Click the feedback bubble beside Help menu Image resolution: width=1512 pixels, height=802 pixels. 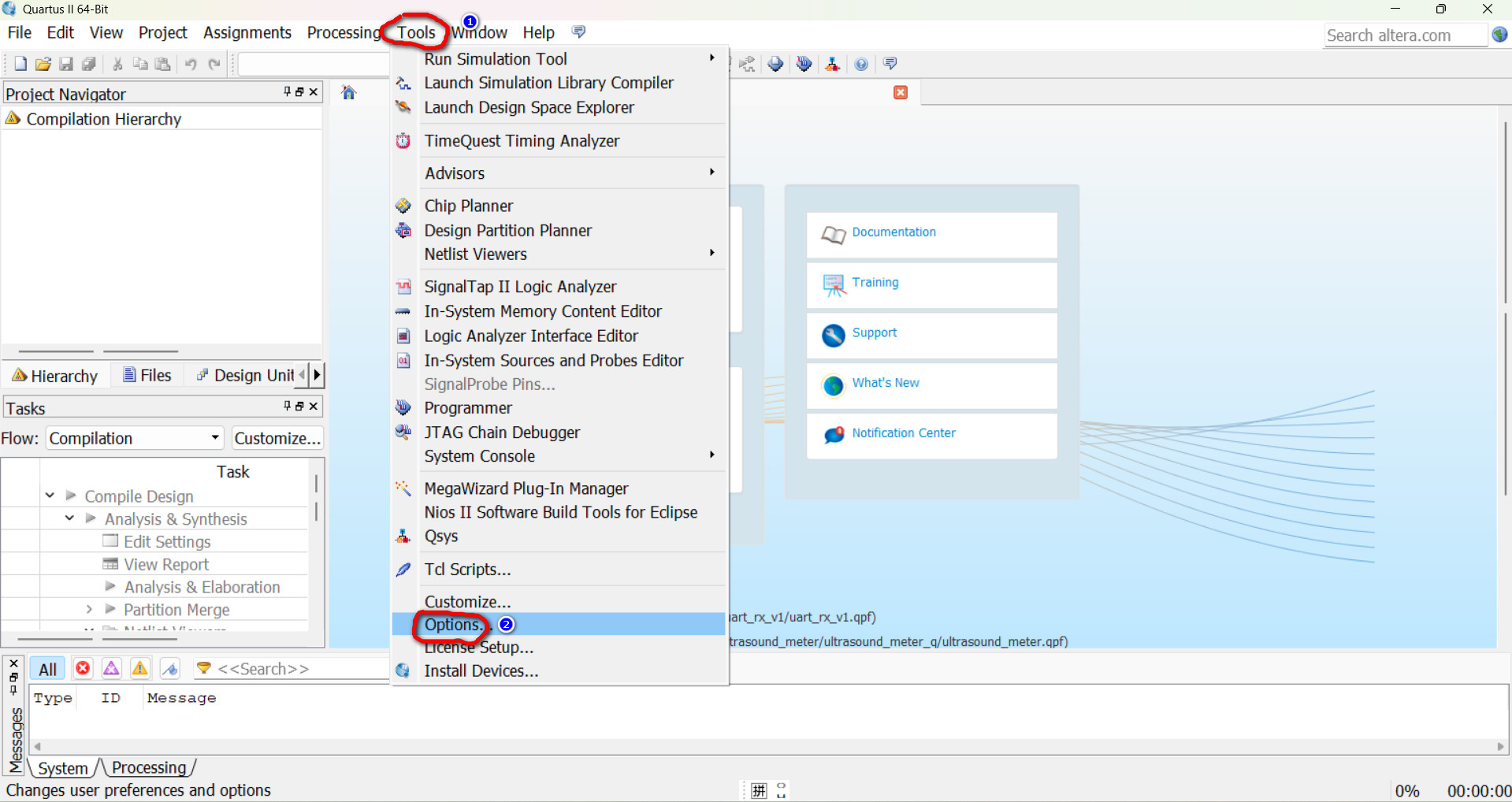(579, 32)
